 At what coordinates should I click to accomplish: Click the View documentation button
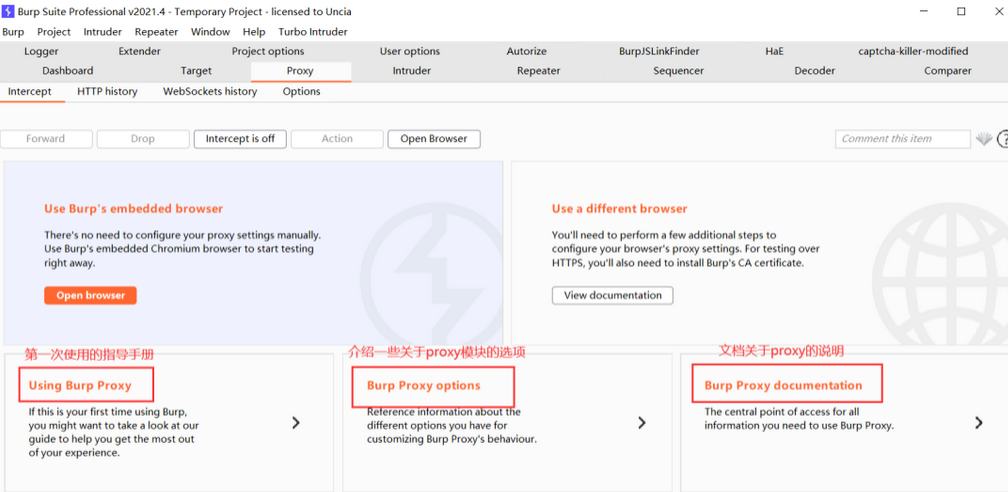(613, 295)
